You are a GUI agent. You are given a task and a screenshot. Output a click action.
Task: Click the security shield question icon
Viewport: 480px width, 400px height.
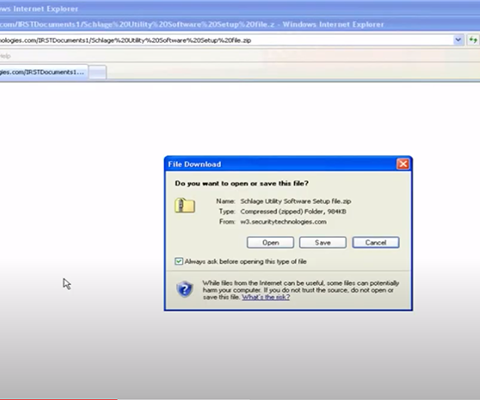[185, 289]
